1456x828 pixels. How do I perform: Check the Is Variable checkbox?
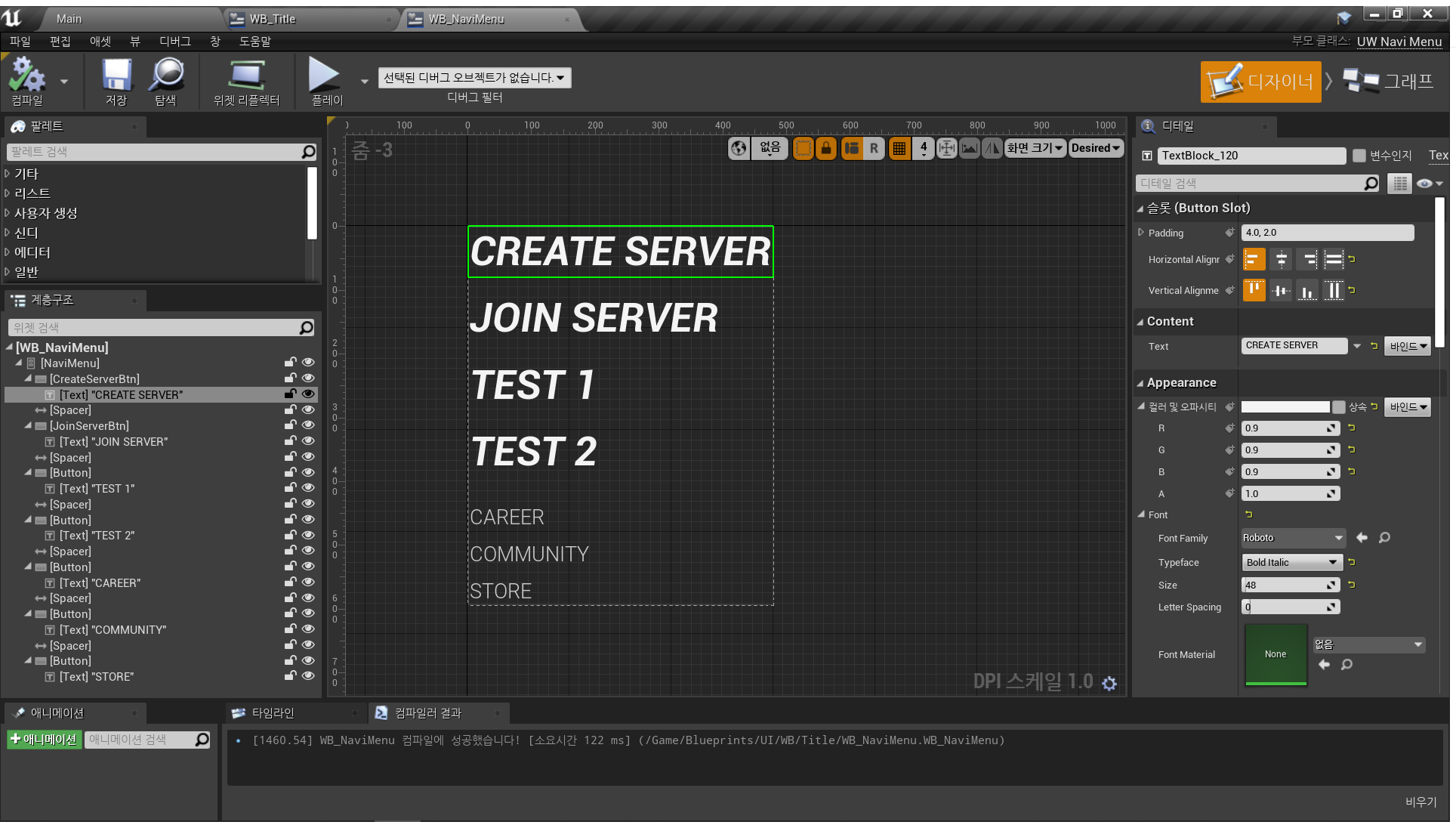pos(1359,156)
